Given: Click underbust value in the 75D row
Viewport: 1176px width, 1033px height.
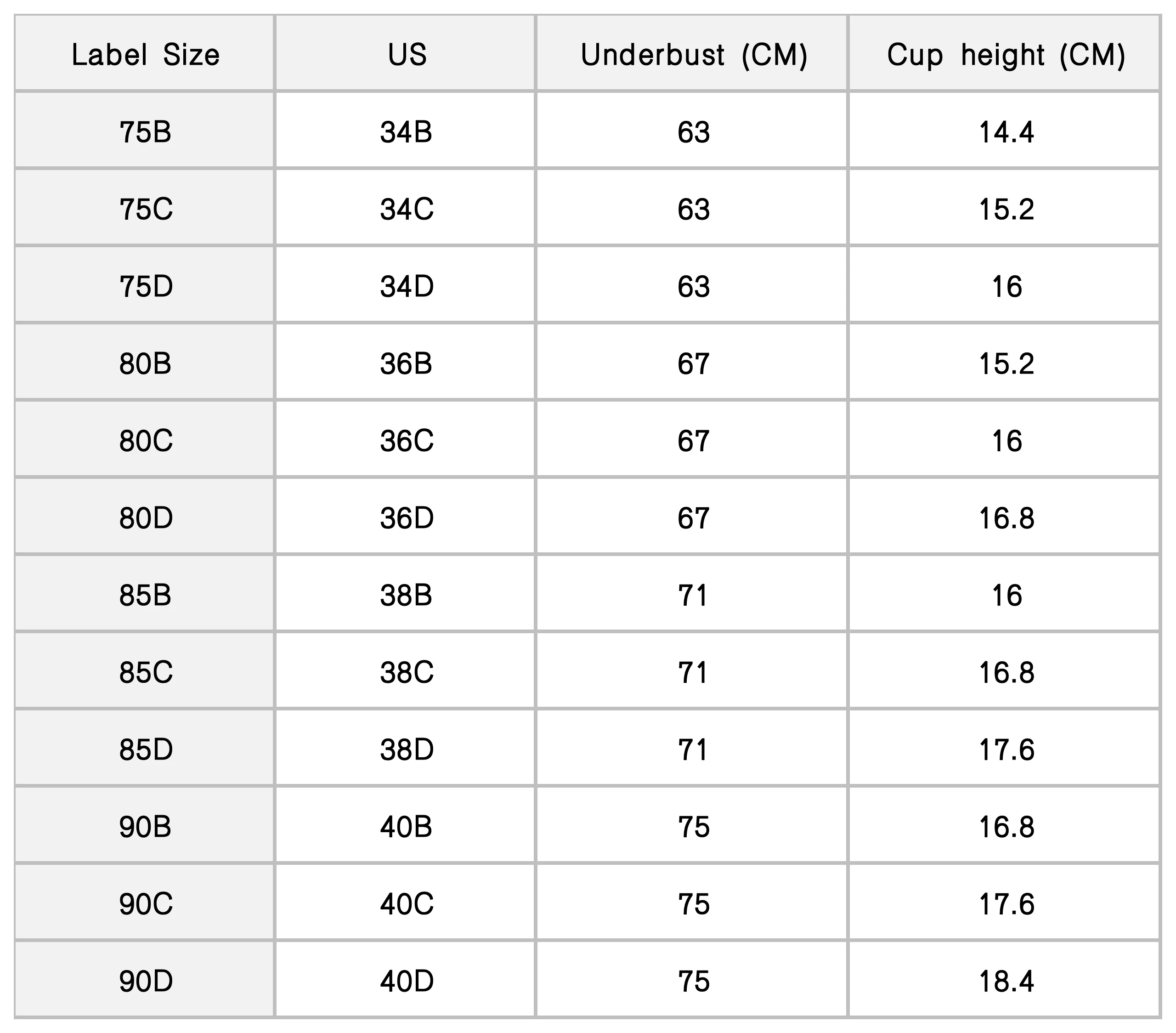Looking at the screenshot, I should pos(693,287).
